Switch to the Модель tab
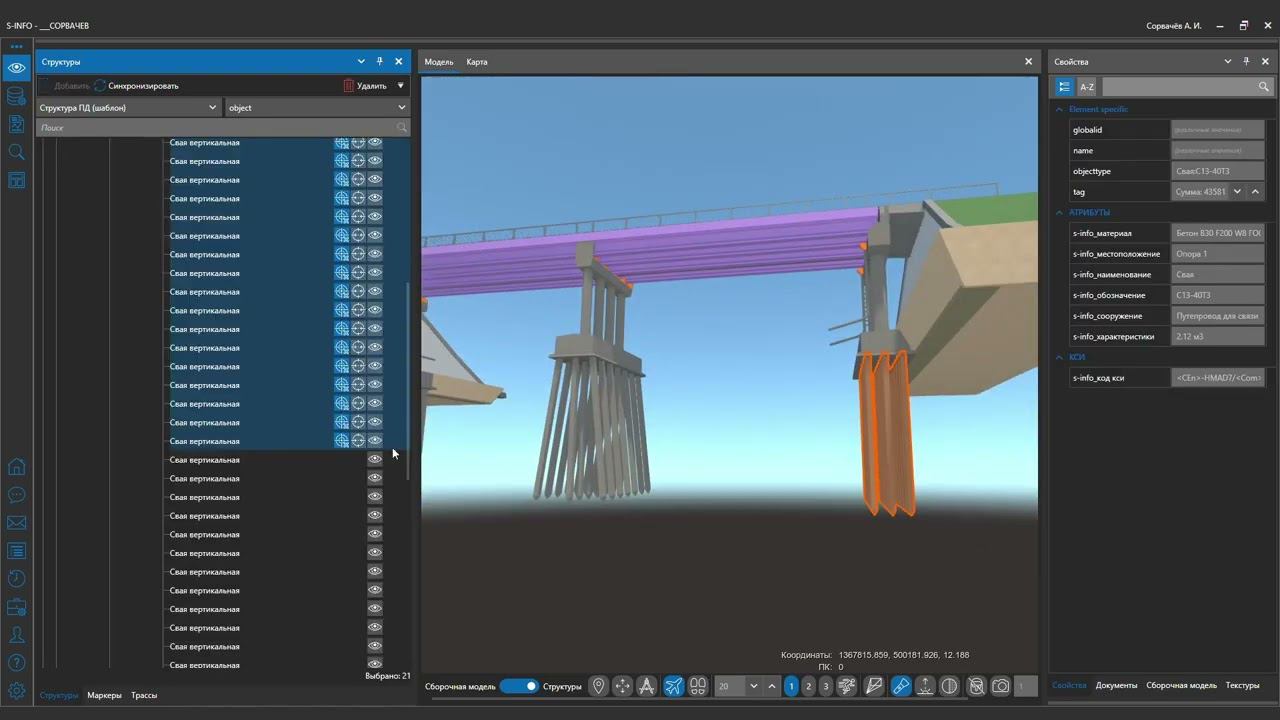1280x720 pixels. pos(439,62)
